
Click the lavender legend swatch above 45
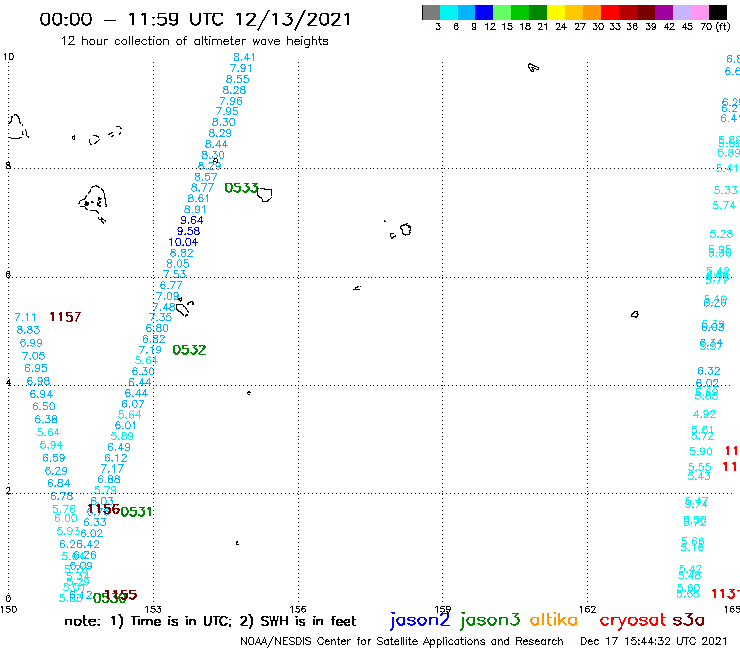[682, 12]
